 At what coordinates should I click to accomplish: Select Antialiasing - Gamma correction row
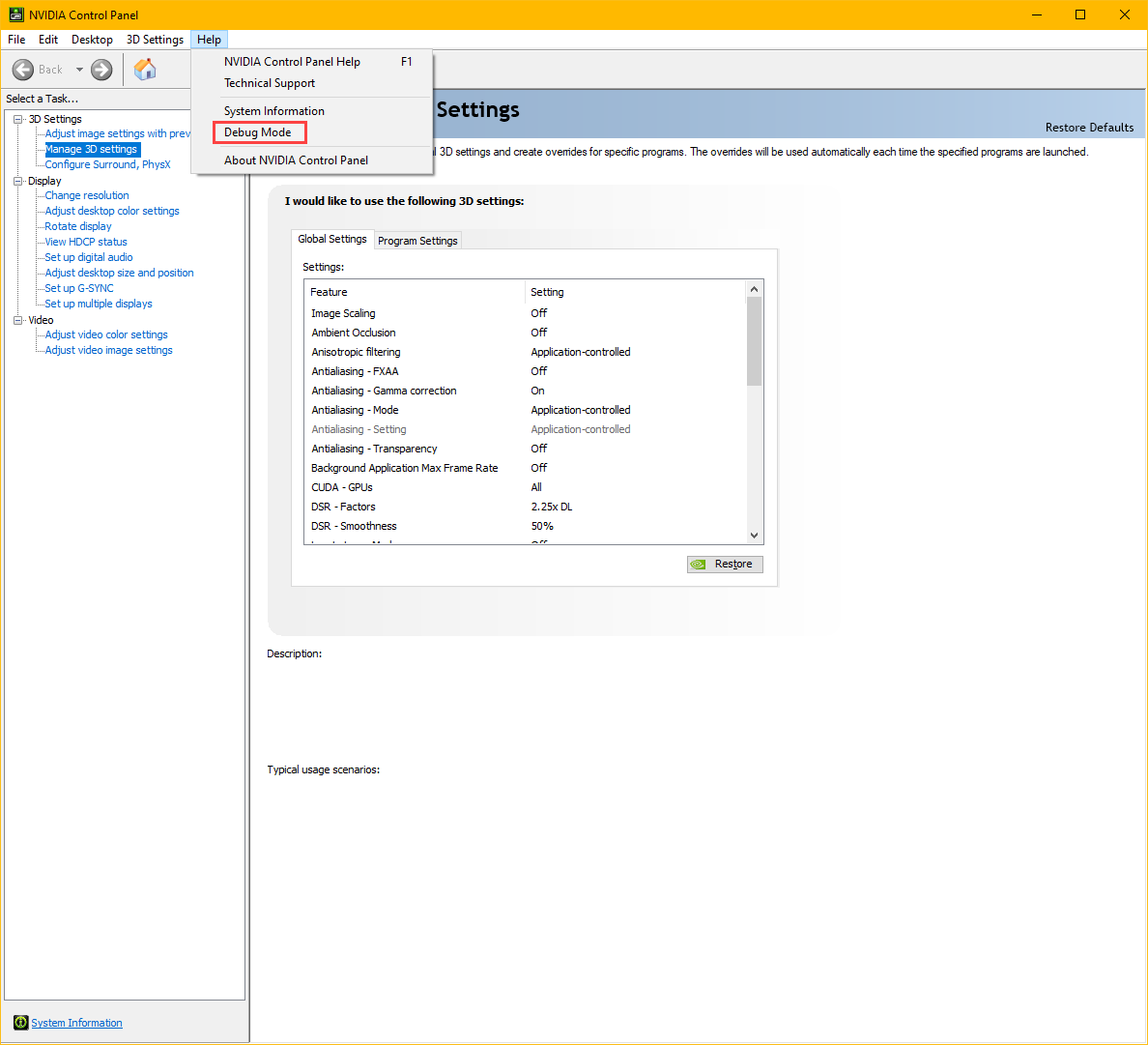525,392
